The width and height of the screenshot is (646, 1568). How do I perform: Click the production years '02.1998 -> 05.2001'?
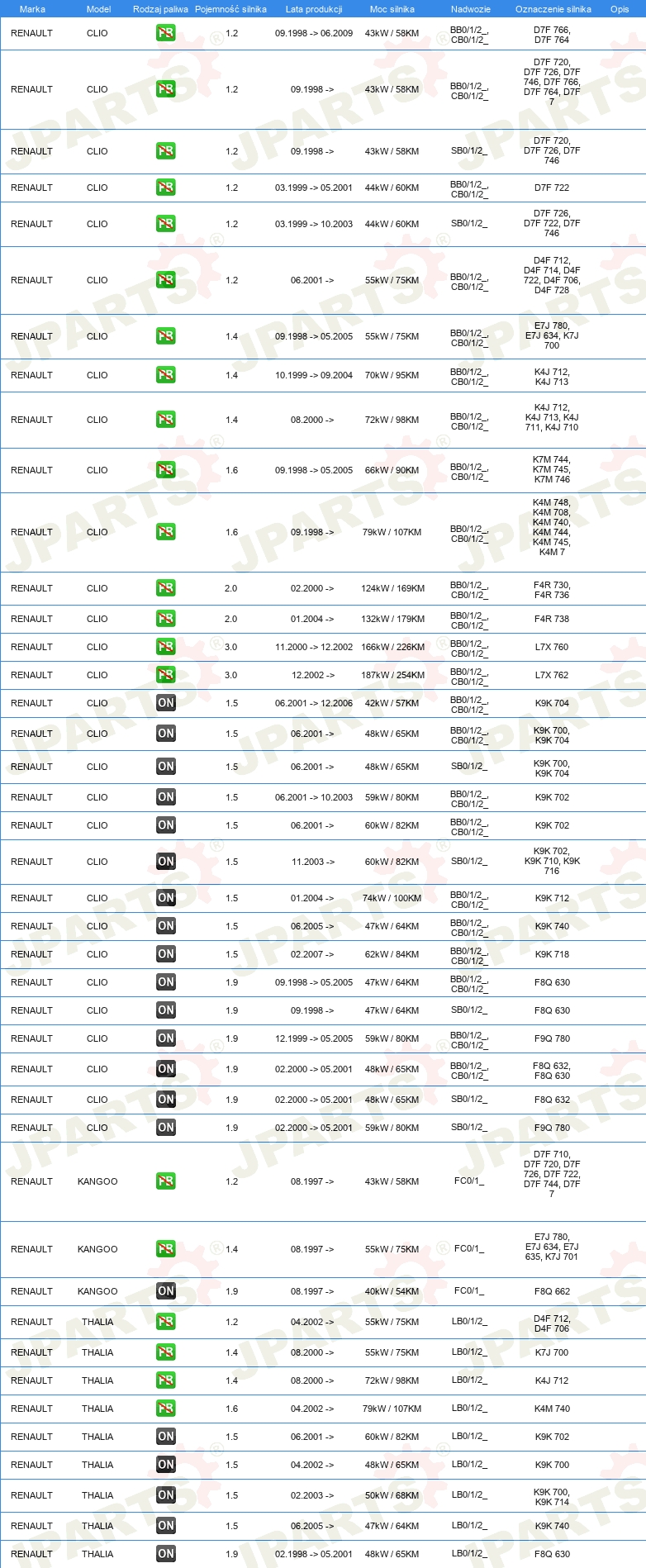tap(314, 1554)
